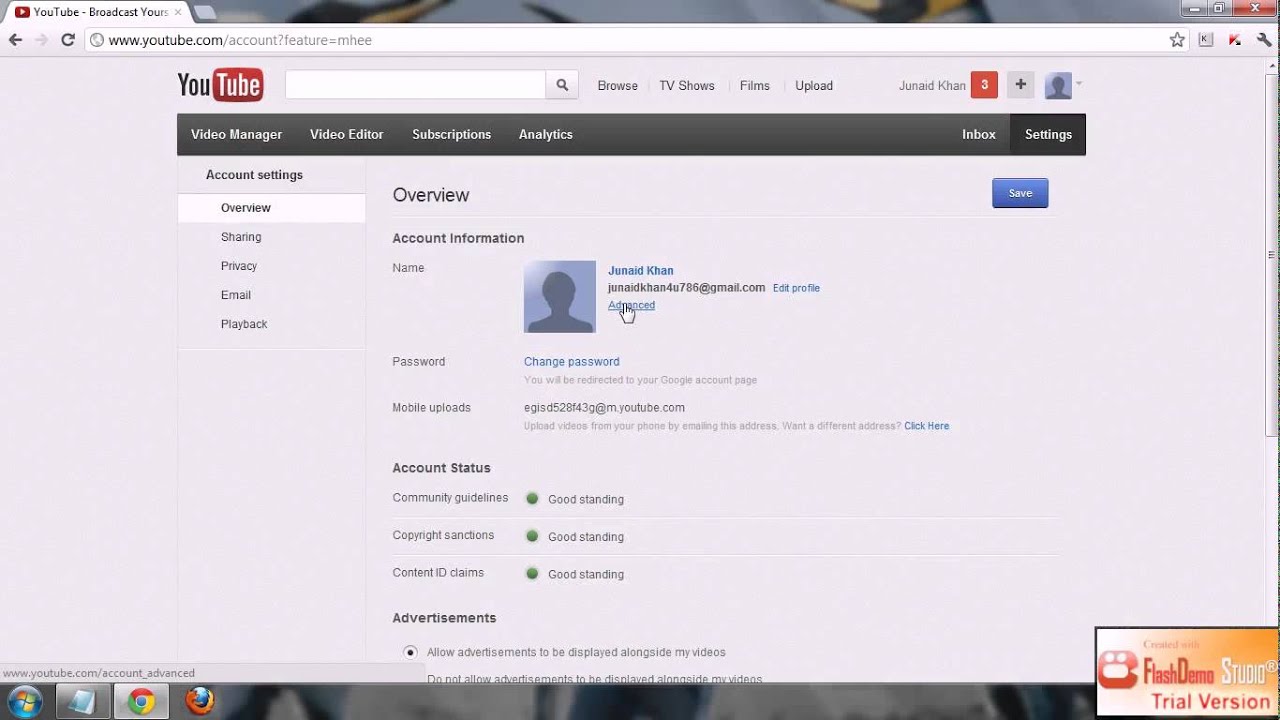Click the mobile upload email address text
The height and width of the screenshot is (720, 1280).
pos(604,408)
